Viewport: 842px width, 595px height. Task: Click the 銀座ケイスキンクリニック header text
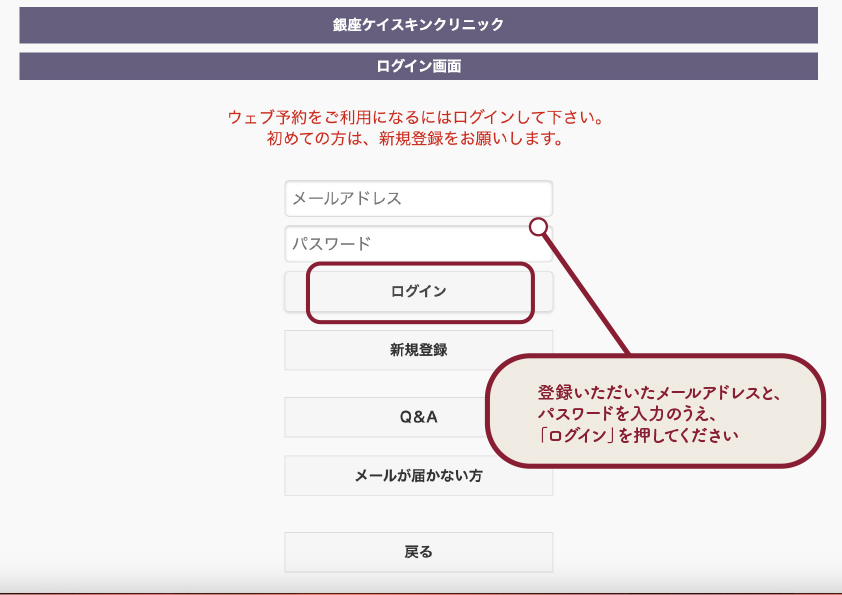tap(418, 25)
